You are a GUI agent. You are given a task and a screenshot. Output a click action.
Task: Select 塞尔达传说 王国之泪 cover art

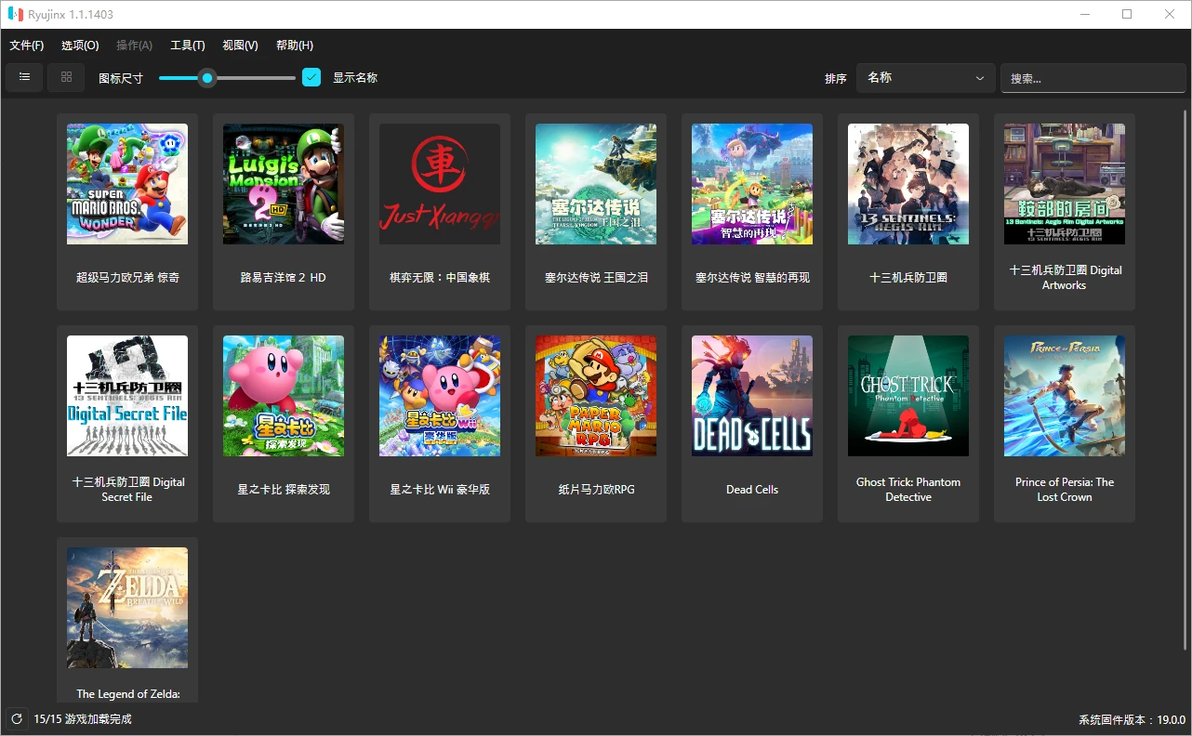click(x=596, y=184)
